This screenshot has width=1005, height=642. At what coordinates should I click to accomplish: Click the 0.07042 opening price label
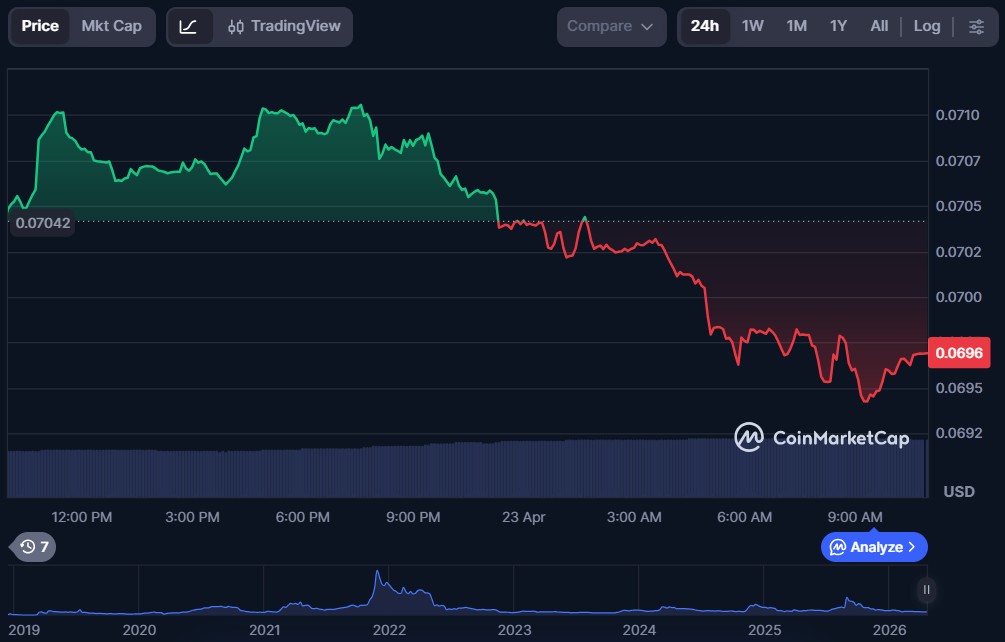(x=43, y=223)
